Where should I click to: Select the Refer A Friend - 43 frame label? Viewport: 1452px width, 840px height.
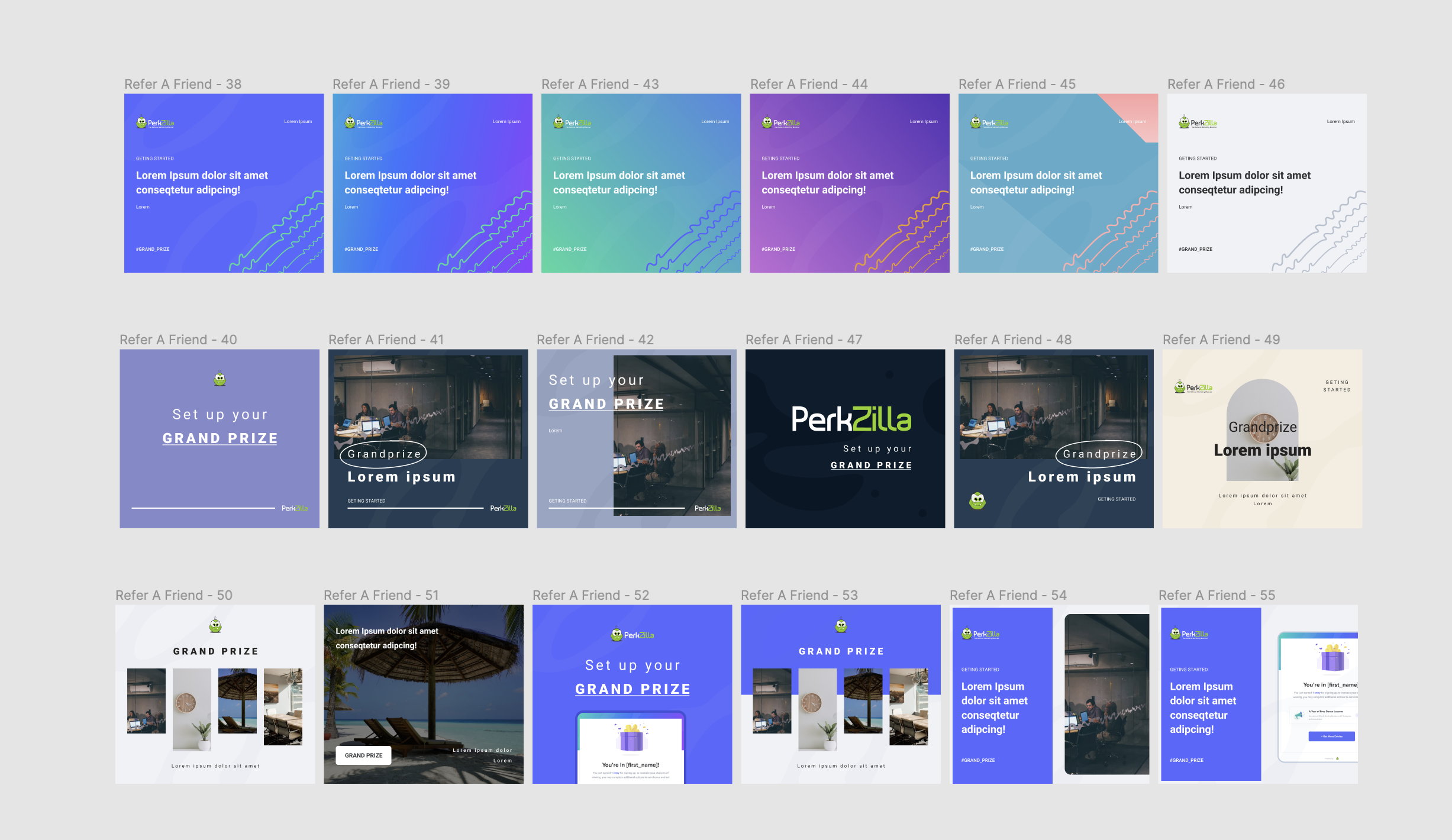click(600, 84)
